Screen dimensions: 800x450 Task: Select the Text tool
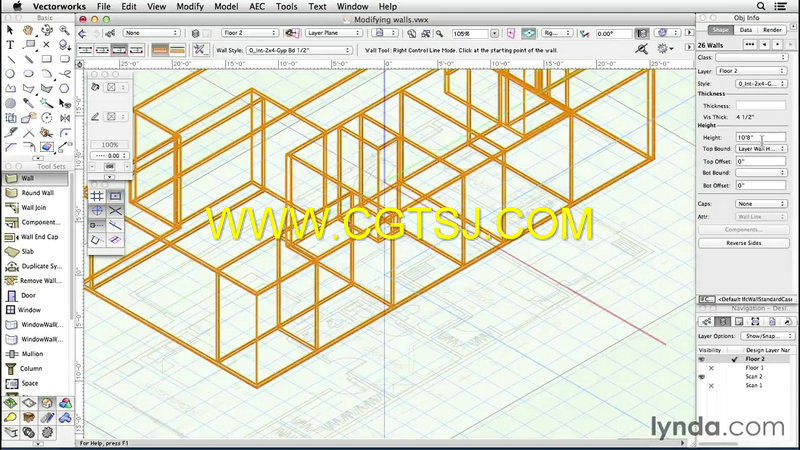(10, 45)
